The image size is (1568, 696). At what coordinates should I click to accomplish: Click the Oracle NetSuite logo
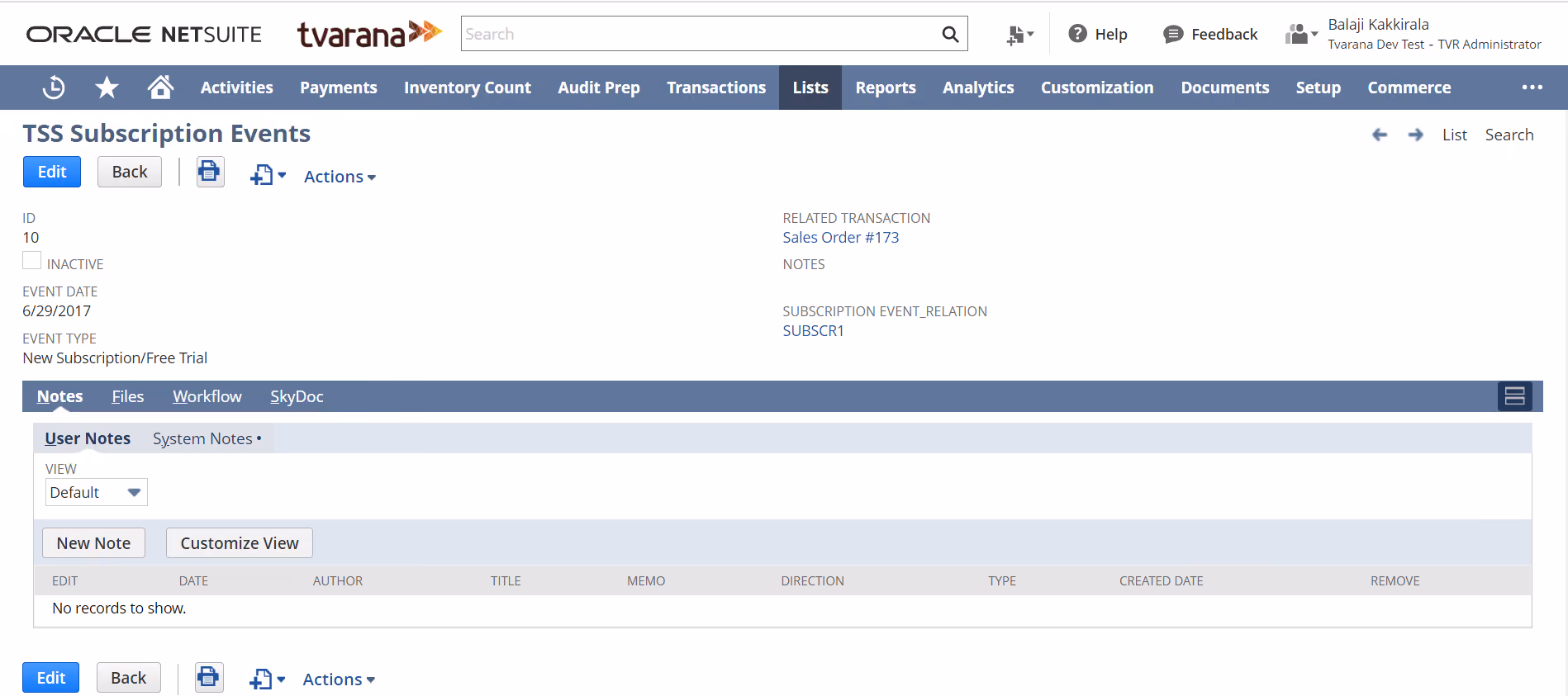144,34
